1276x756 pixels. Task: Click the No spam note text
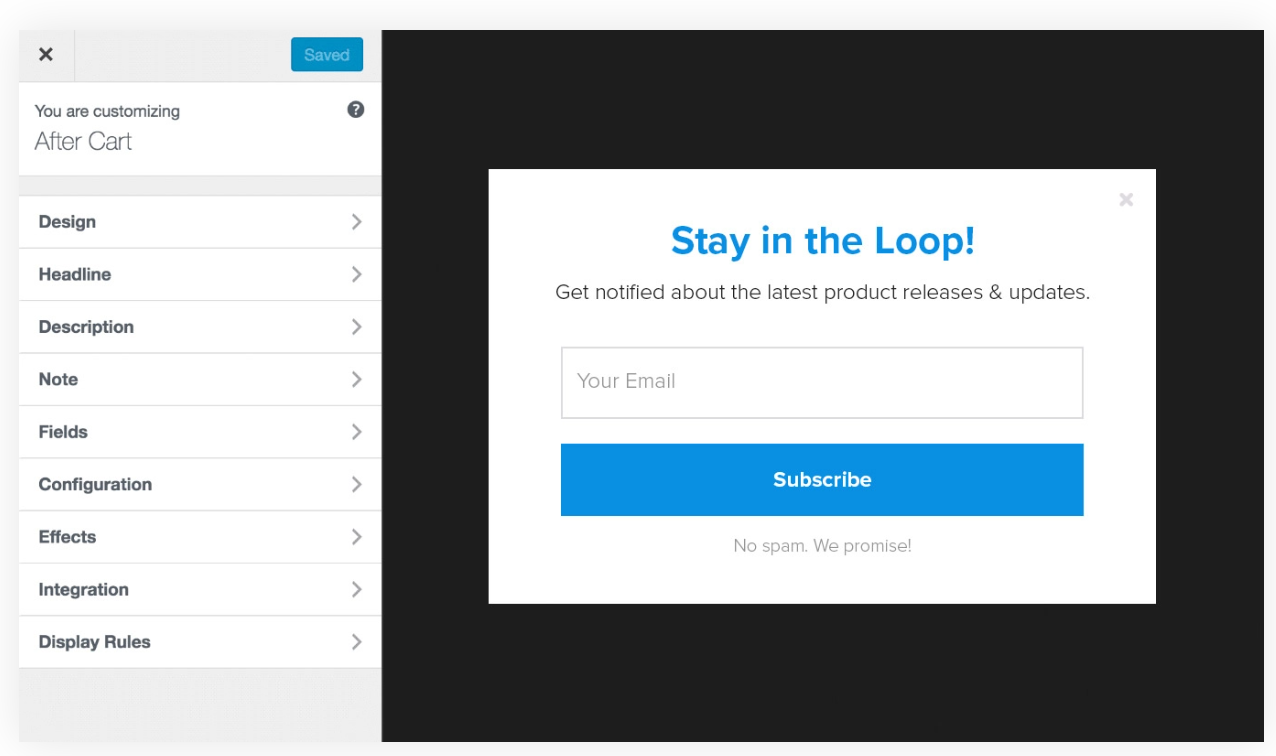[822, 546]
